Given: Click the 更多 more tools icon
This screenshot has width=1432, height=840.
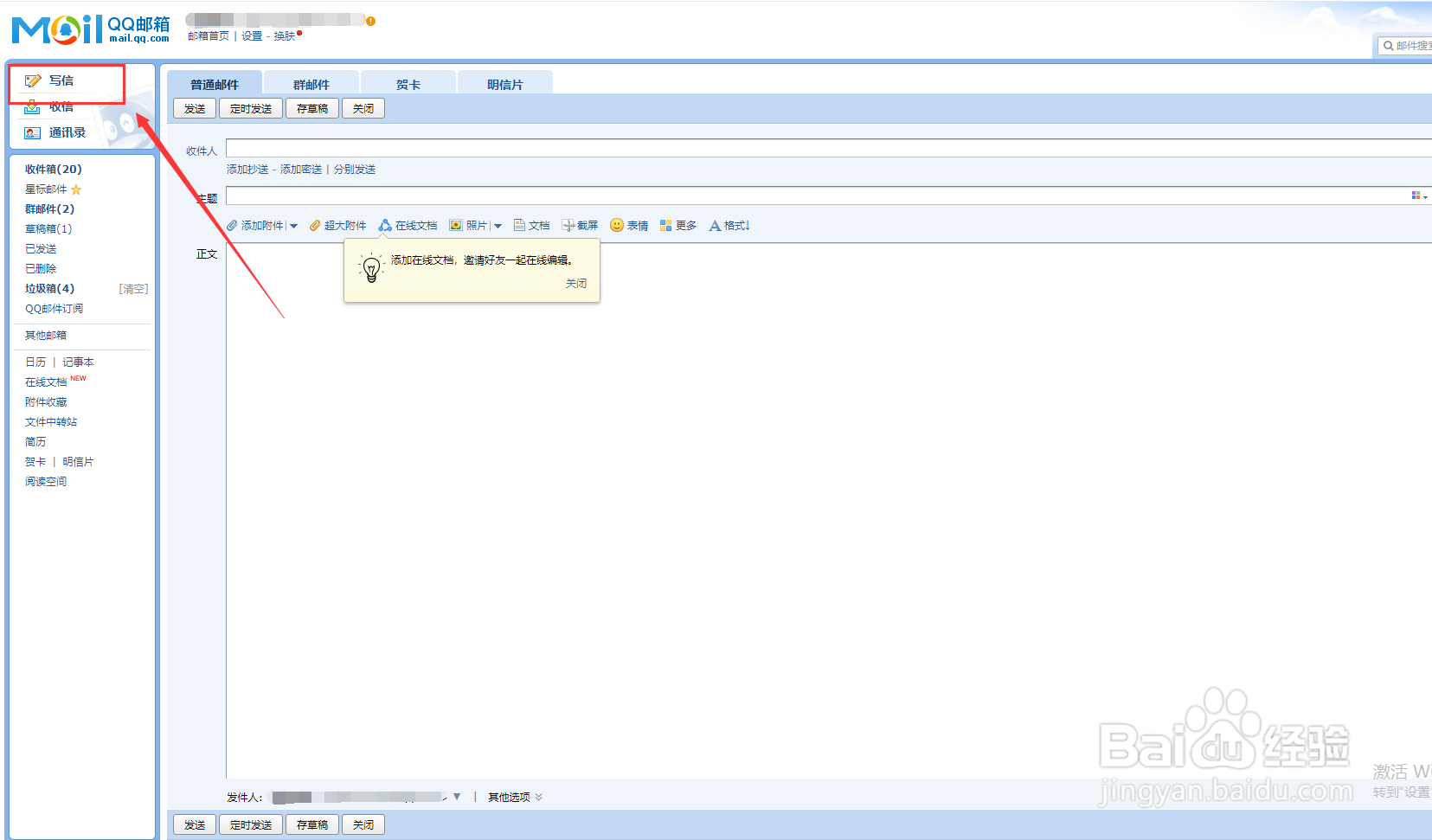Looking at the screenshot, I should [x=665, y=226].
